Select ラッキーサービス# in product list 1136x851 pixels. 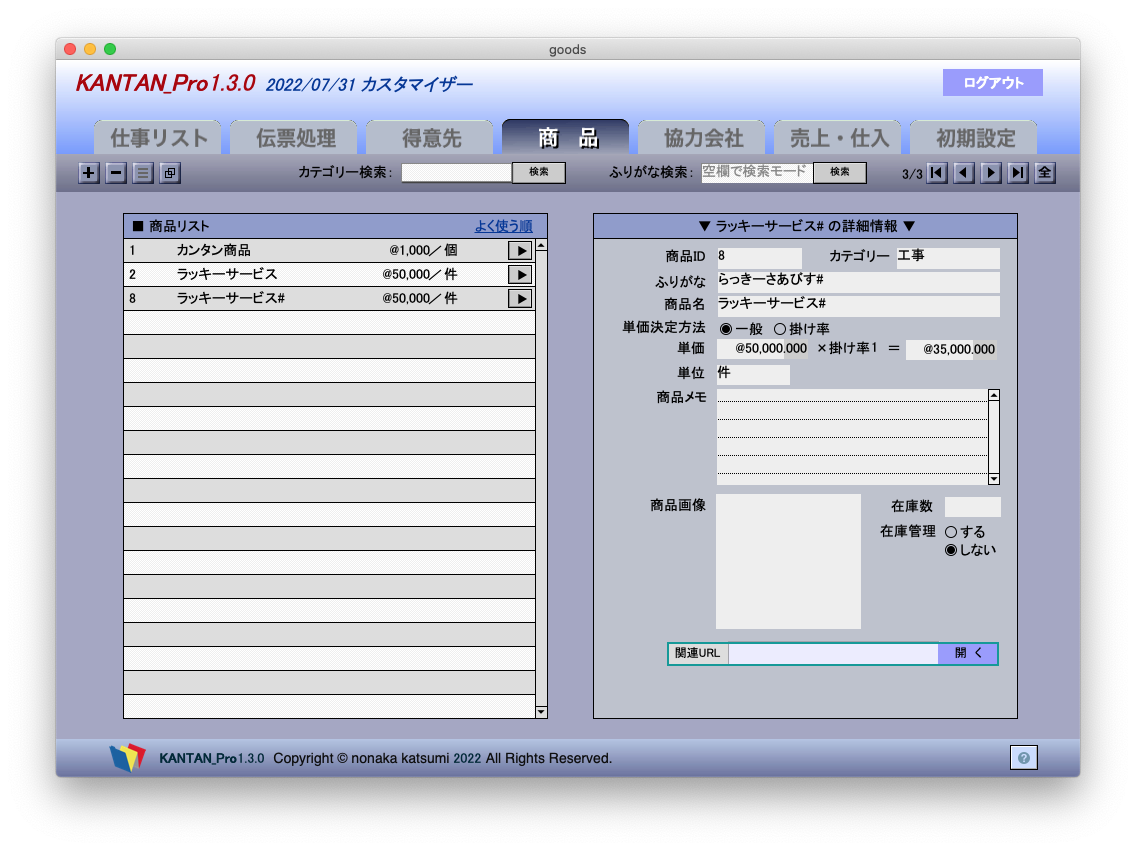point(231,298)
